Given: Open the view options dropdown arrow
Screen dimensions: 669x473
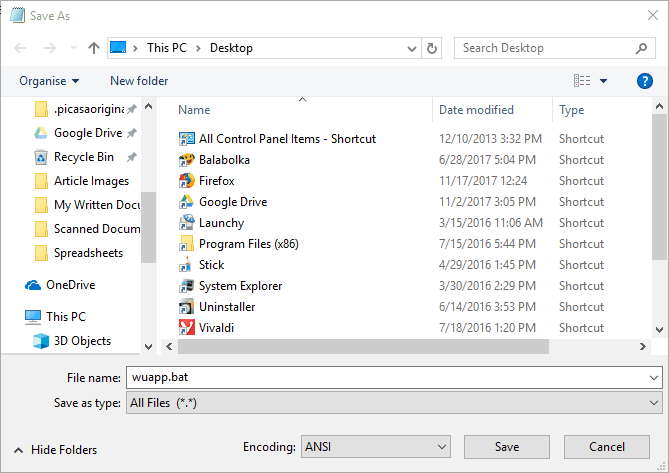Looking at the screenshot, I should (x=603, y=81).
